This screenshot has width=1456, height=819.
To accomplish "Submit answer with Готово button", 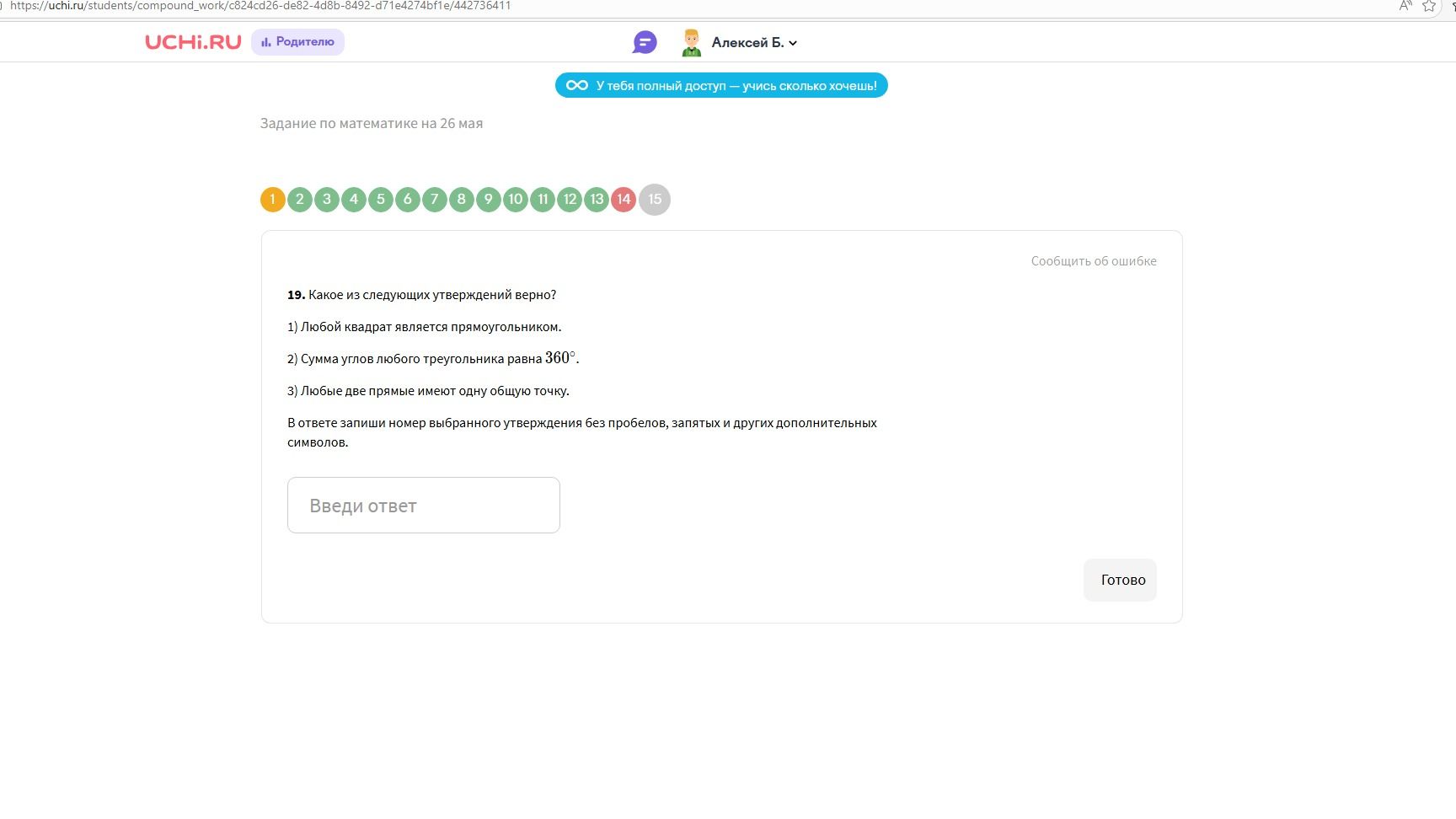I will 1120,580.
